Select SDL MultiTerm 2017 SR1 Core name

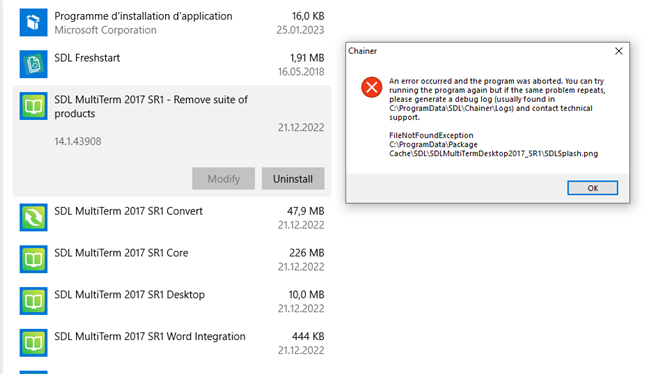pyautogui.click(x=122, y=253)
